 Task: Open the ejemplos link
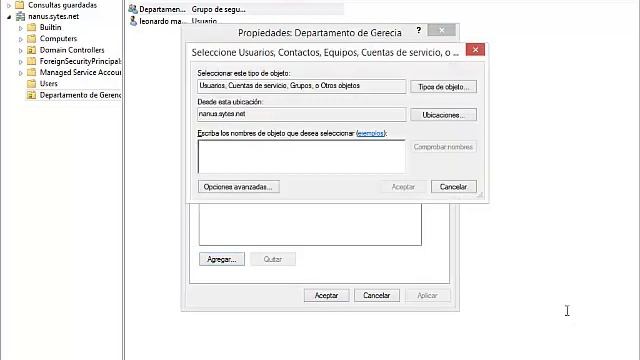coord(370,133)
